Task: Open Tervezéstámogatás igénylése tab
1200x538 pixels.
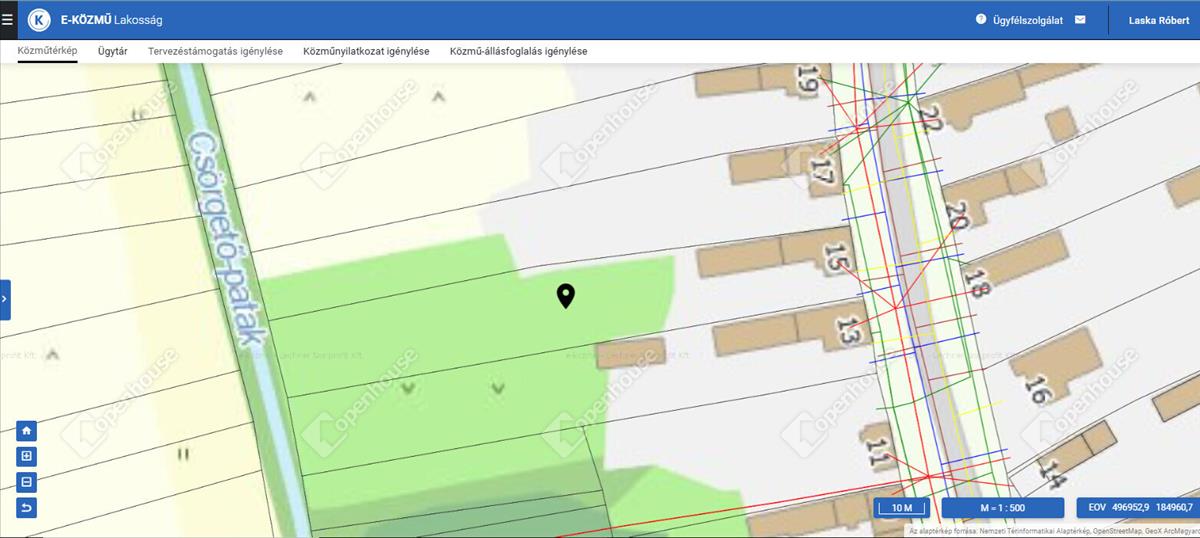Action: click(215, 51)
